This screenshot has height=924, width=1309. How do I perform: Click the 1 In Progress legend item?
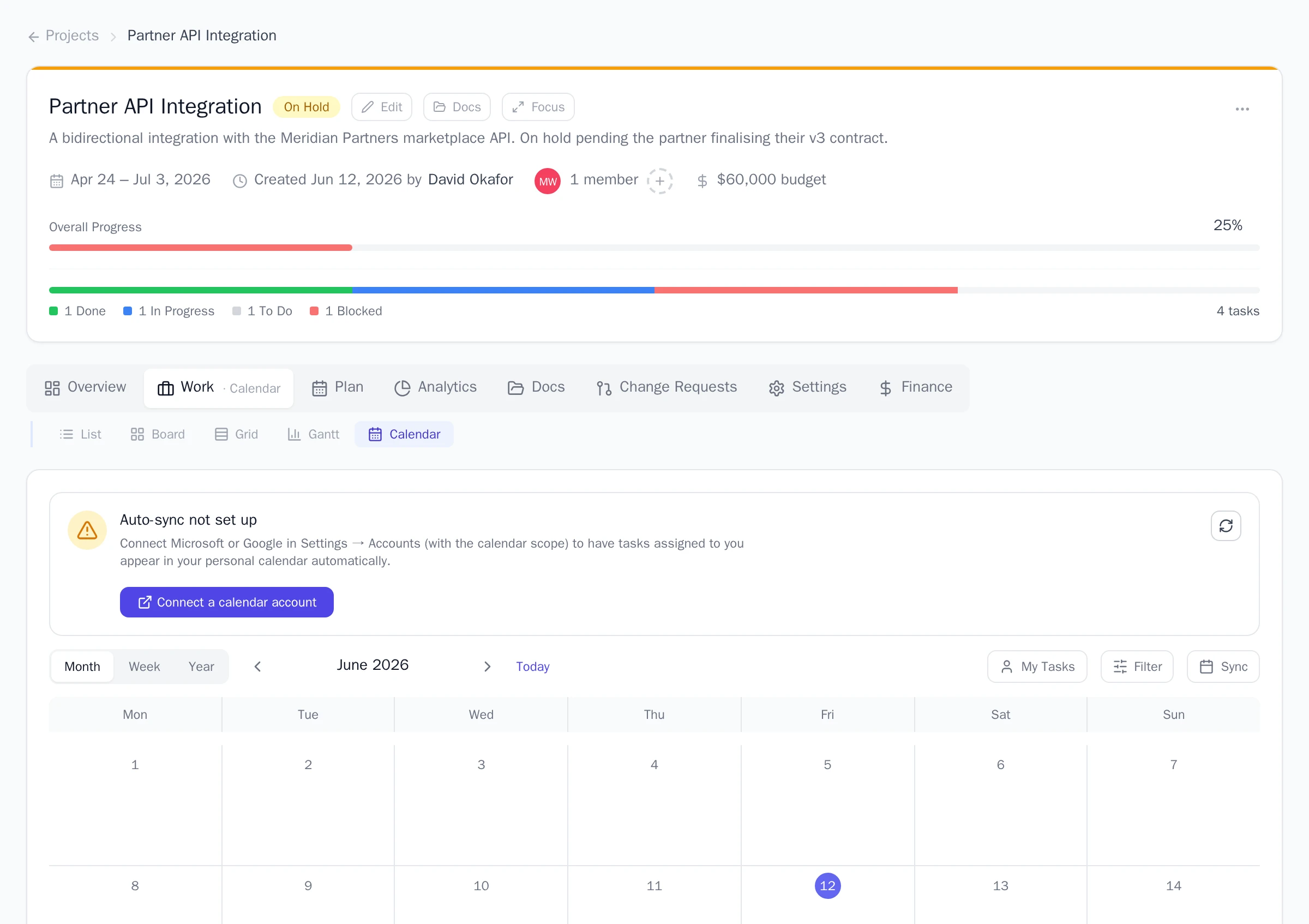[x=169, y=311]
